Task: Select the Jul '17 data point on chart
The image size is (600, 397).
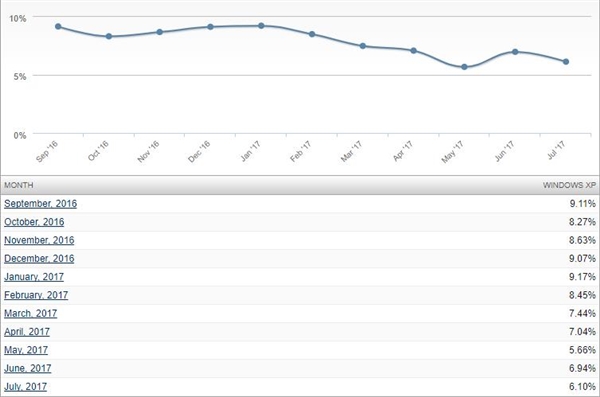Action: tap(566, 62)
